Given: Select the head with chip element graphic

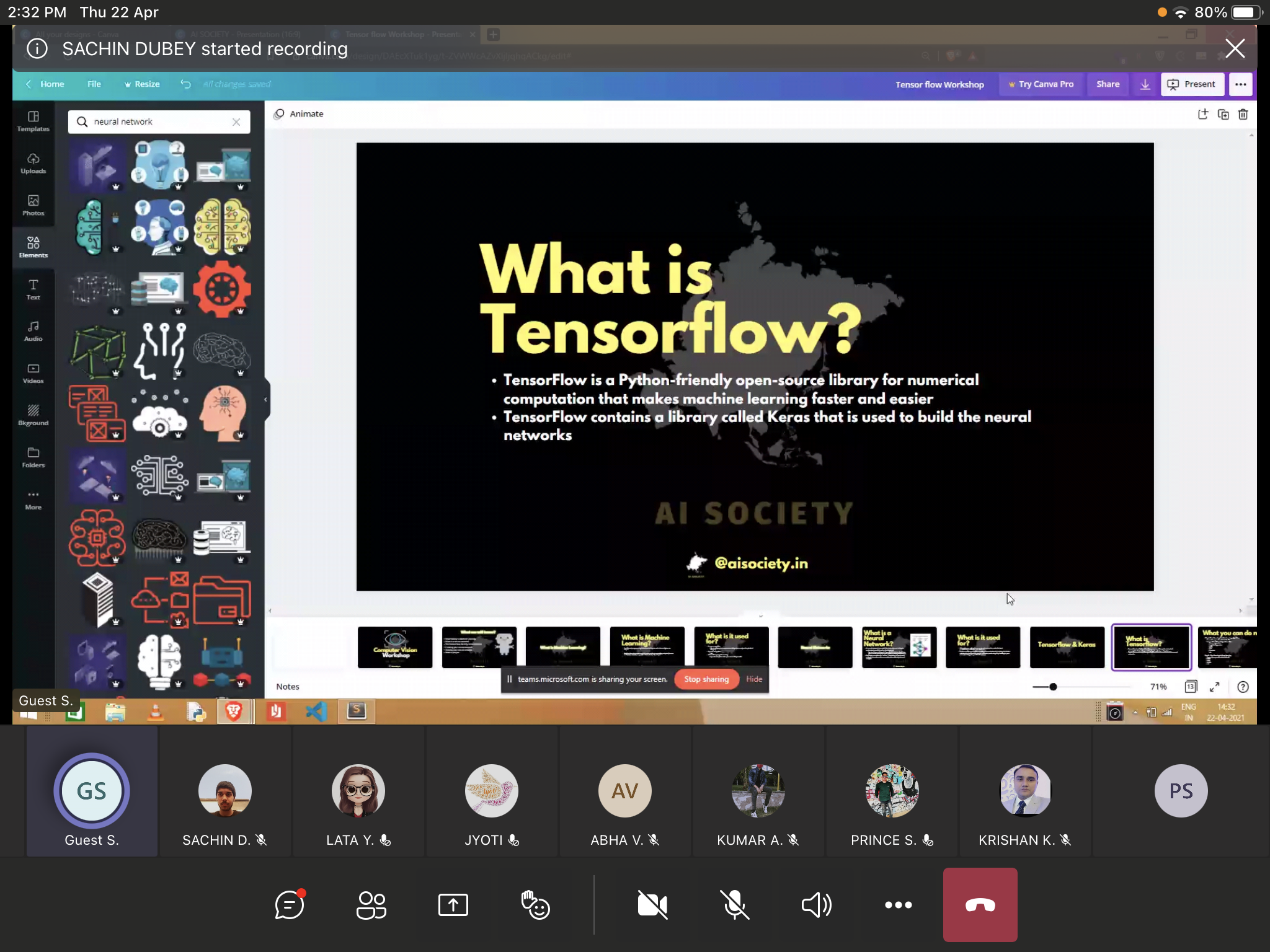Looking at the screenshot, I should coord(221,413).
